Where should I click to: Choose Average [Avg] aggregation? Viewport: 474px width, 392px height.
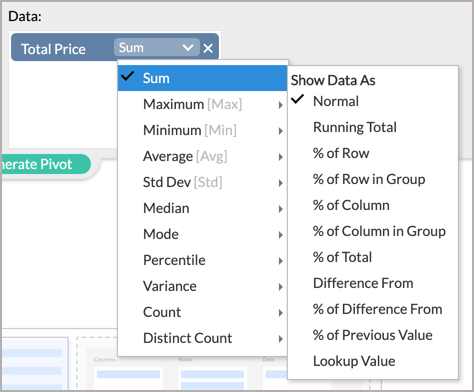202,156
